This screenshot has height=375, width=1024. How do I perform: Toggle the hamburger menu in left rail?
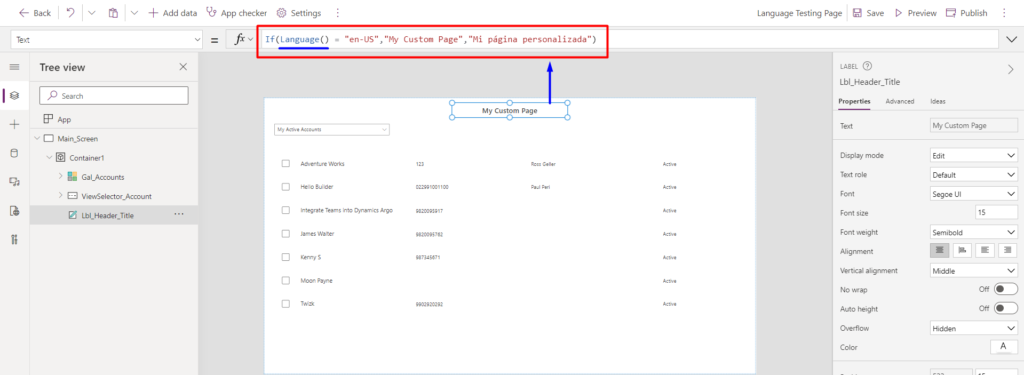(x=14, y=67)
